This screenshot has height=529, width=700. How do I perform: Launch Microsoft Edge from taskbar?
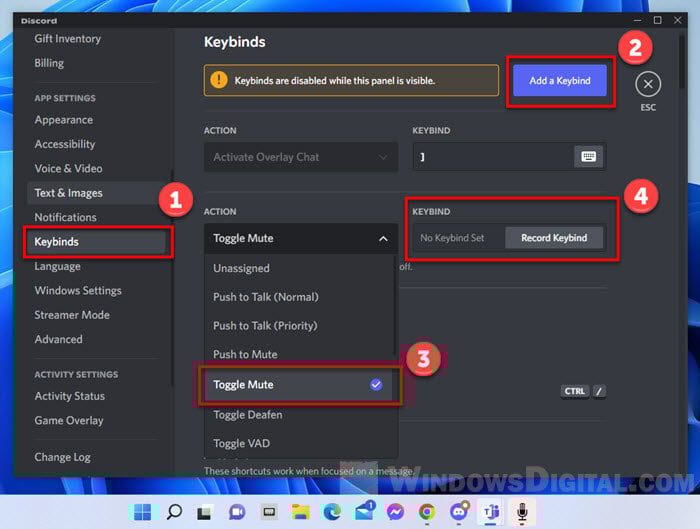coord(332,512)
